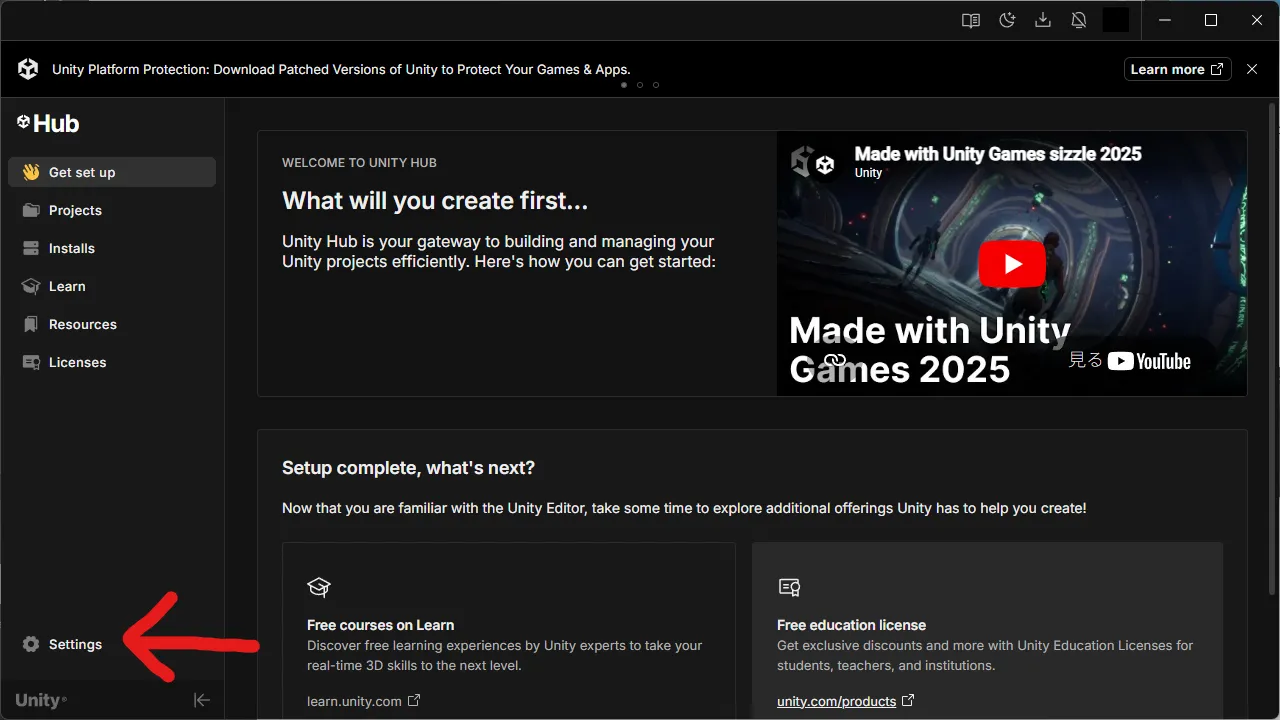
Task: Open the account menu via the avatar
Action: click(1116, 20)
